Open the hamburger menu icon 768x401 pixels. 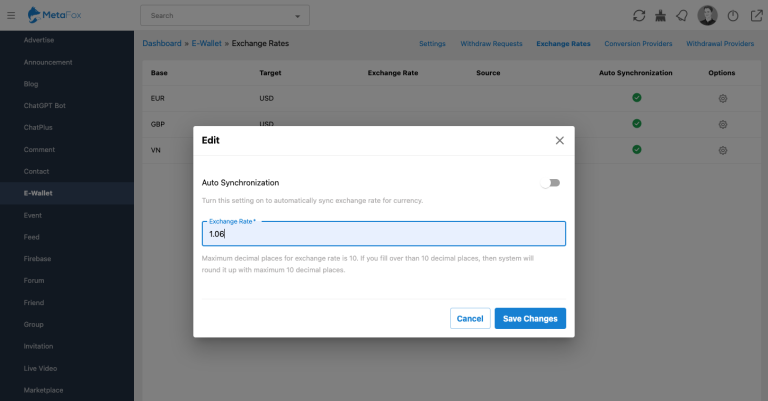point(11,16)
